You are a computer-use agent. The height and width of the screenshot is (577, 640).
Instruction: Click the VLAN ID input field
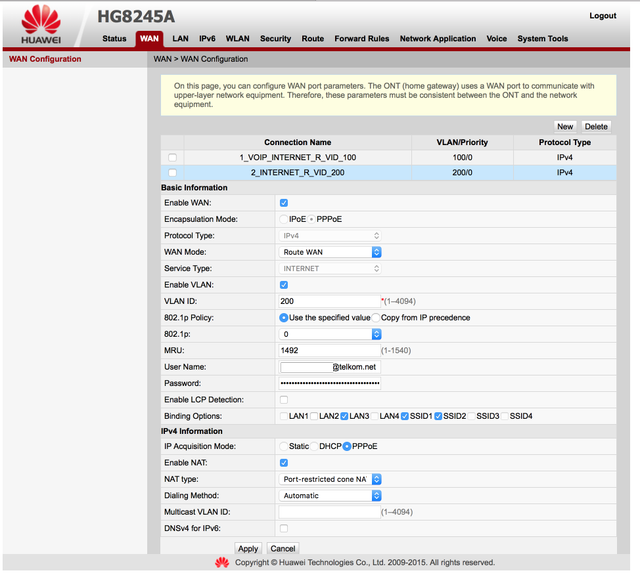point(329,301)
